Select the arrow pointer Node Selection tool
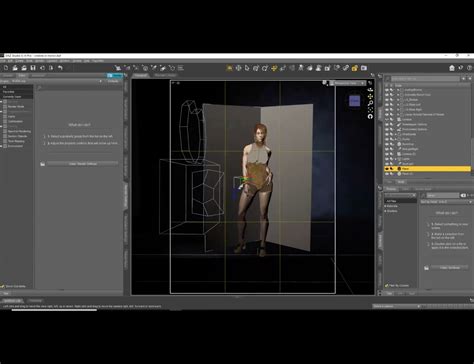The width and height of the screenshot is (474, 364). click(x=247, y=68)
